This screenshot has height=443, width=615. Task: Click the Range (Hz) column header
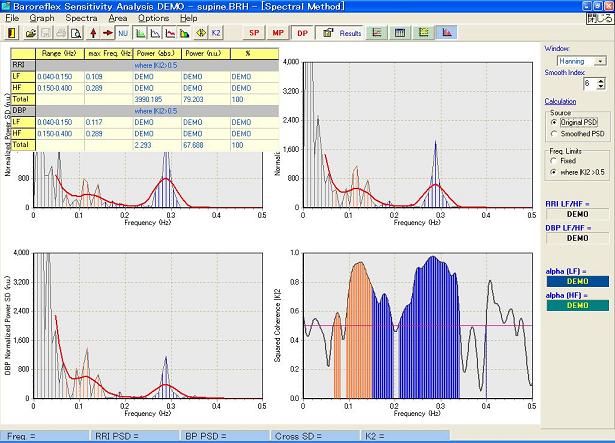pos(60,54)
